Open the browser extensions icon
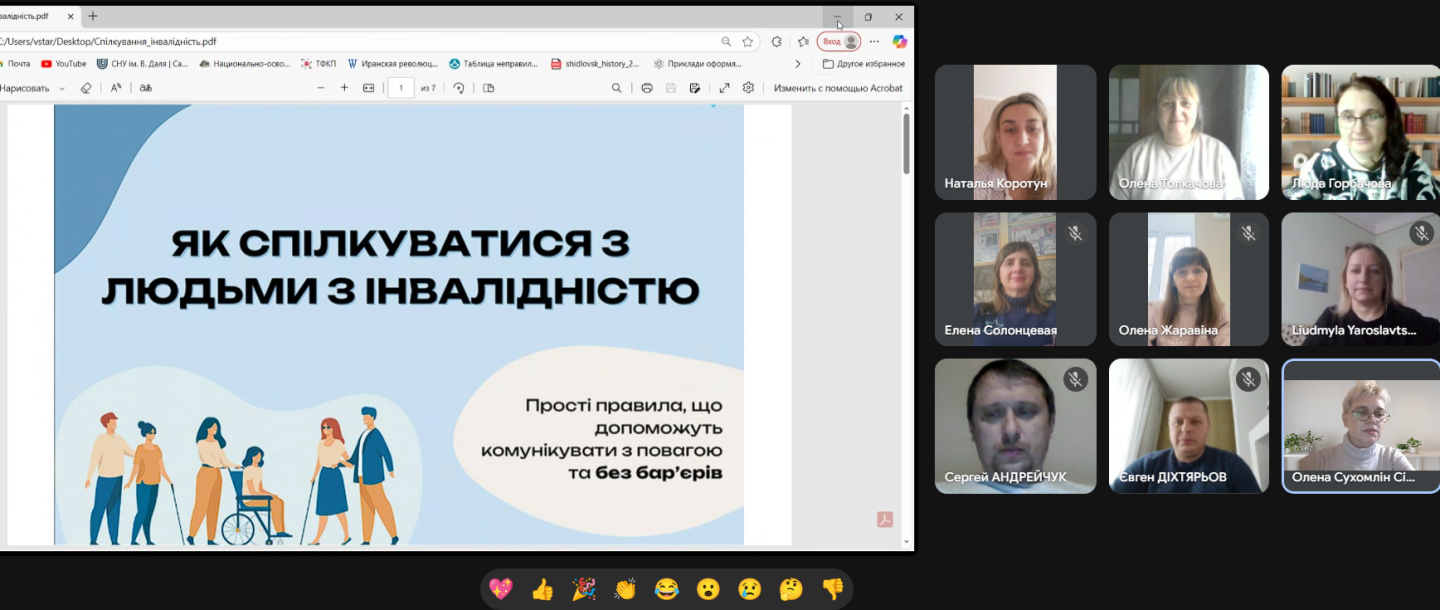The height and width of the screenshot is (610, 1440). pyautogui.click(x=777, y=41)
